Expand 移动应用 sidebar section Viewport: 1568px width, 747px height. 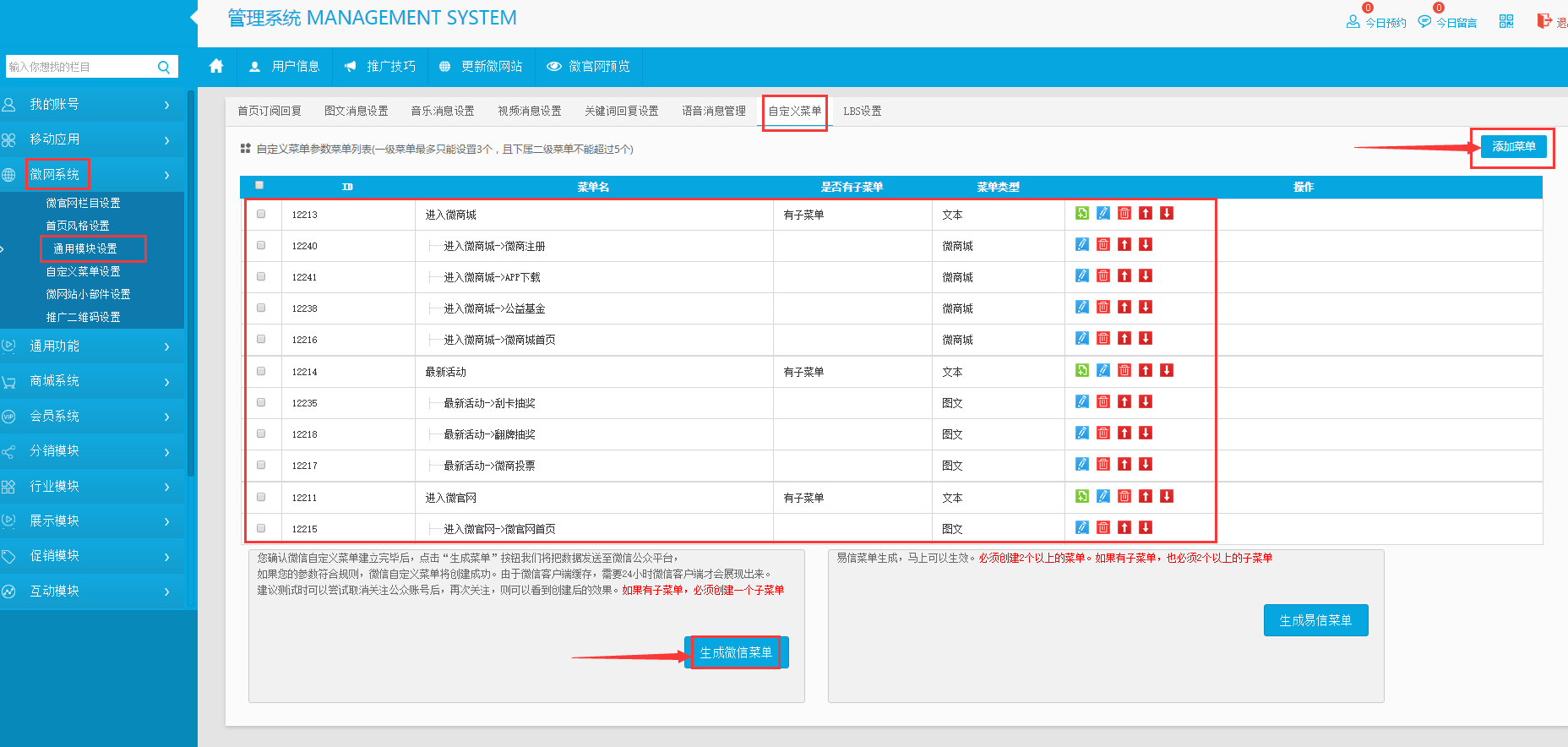[92, 139]
